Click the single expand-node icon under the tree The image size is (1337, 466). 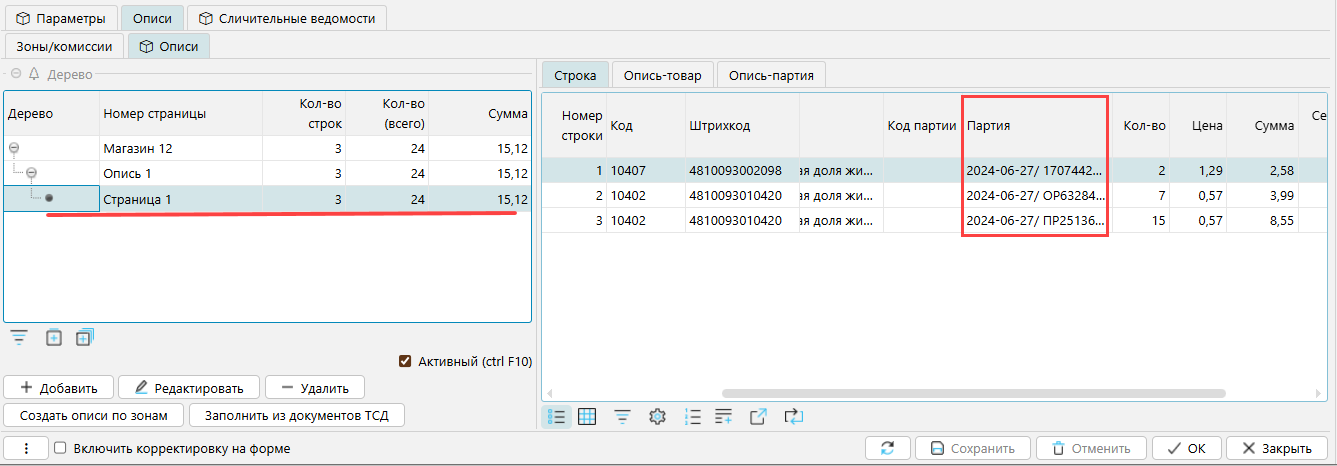tap(54, 338)
